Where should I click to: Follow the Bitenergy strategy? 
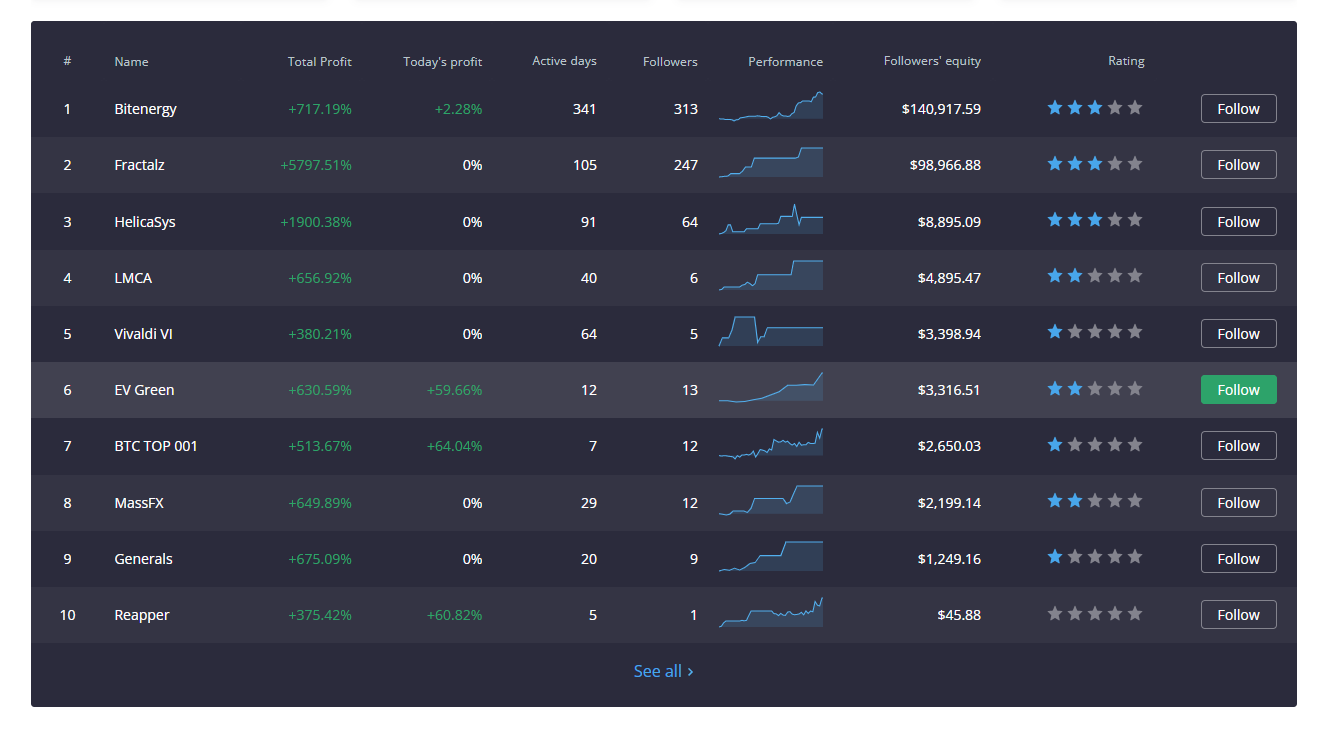pos(1238,109)
